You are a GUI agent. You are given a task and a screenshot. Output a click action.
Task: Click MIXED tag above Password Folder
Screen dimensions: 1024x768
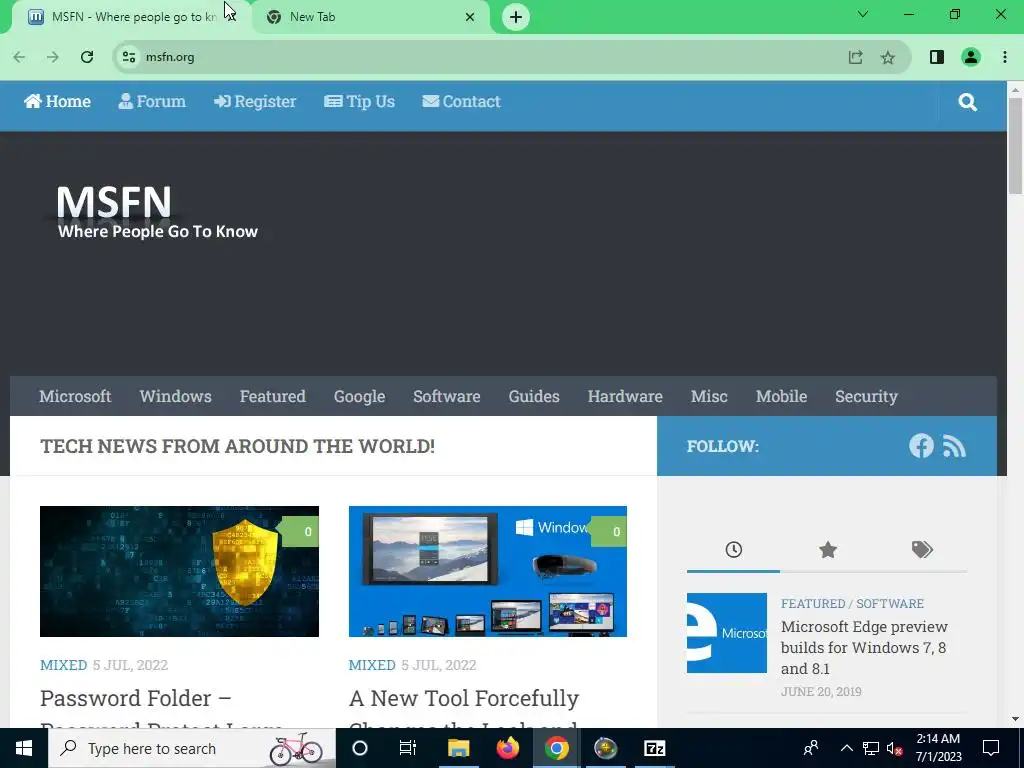pyautogui.click(x=63, y=665)
